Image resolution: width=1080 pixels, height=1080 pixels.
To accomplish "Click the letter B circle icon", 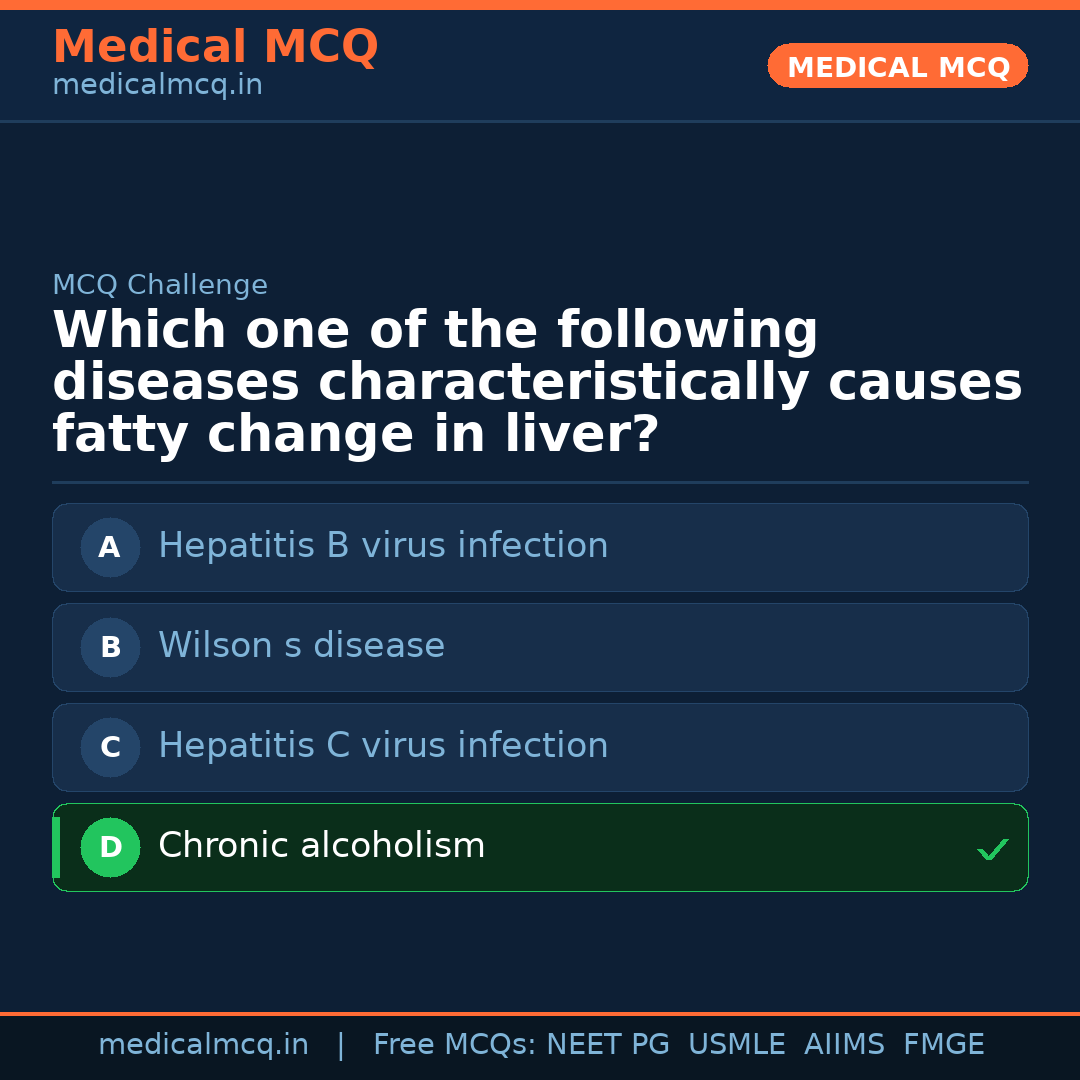I will pos(110,647).
